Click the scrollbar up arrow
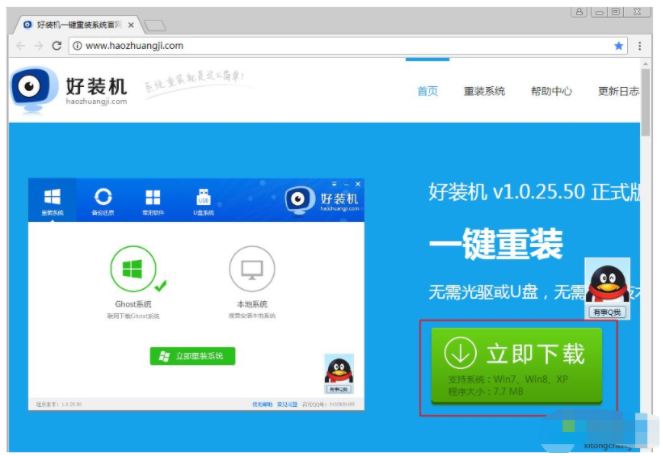Image resolution: width=664 pixels, height=456 pixels. coord(645,64)
